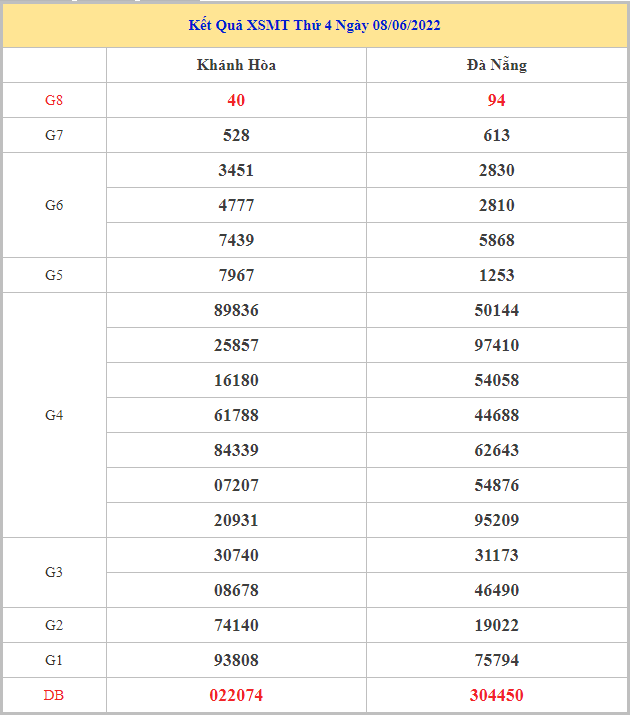630x718 pixels.
Task: Click the G4 row label
Action: click(54, 415)
